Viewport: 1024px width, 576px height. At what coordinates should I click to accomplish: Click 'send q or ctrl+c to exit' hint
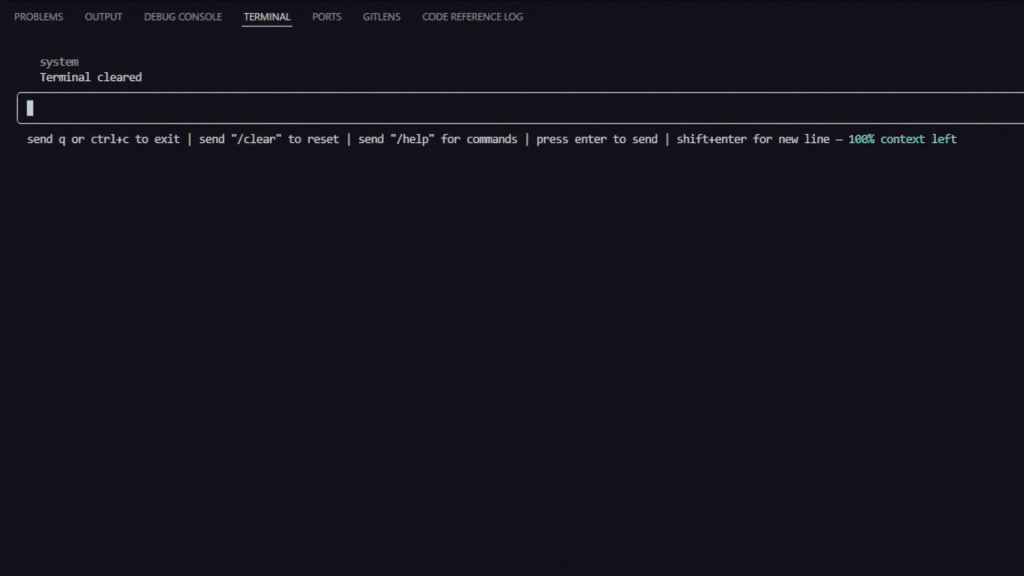[x=103, y=139]
